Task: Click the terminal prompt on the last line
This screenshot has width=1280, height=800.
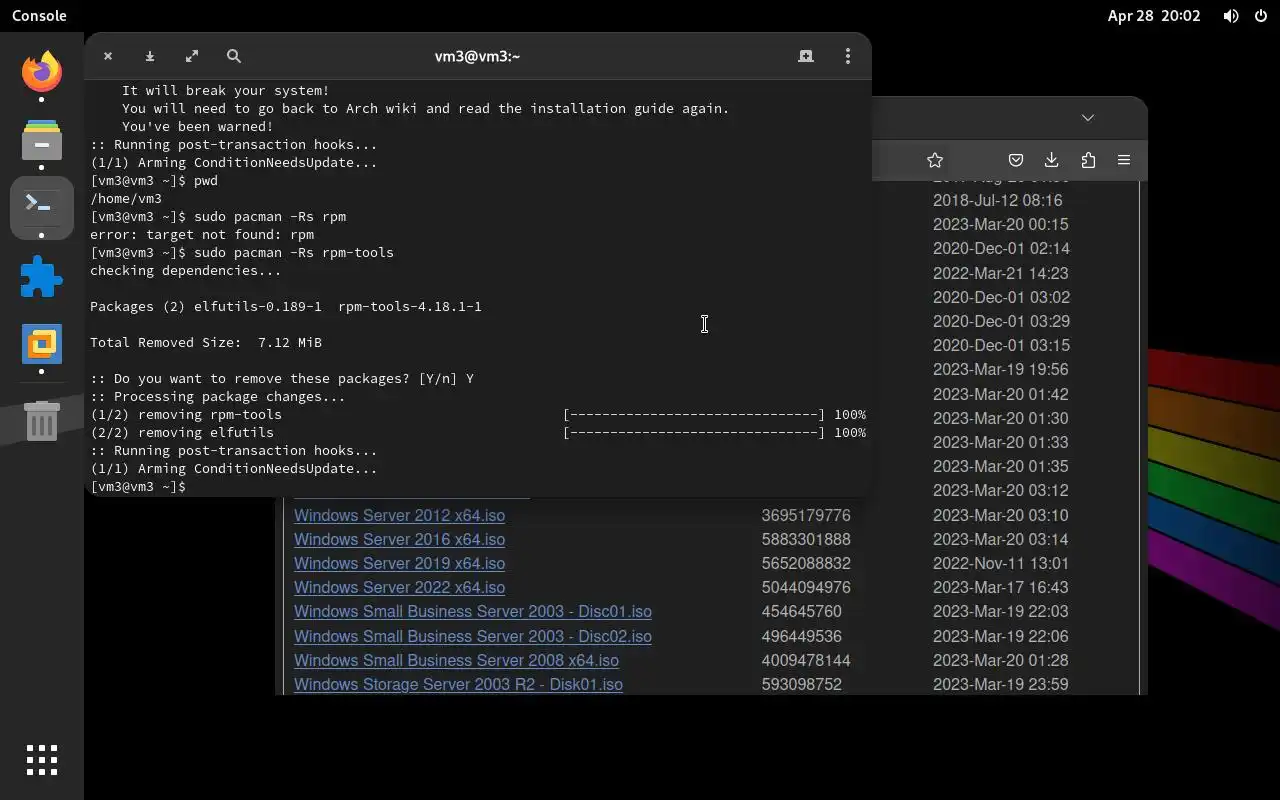Action: tap(138, 486)
